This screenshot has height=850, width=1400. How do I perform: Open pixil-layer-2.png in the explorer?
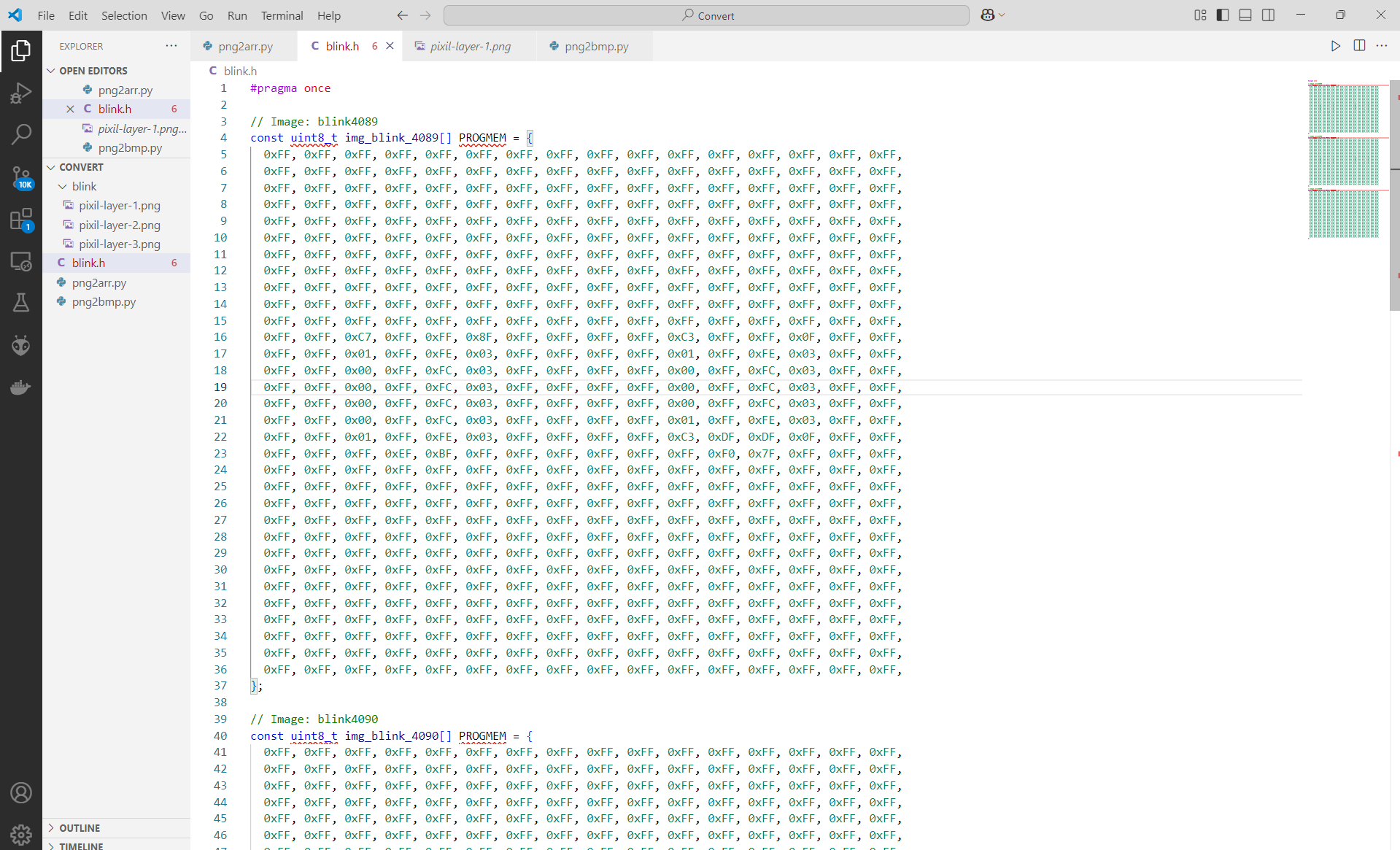click(120, 225)
